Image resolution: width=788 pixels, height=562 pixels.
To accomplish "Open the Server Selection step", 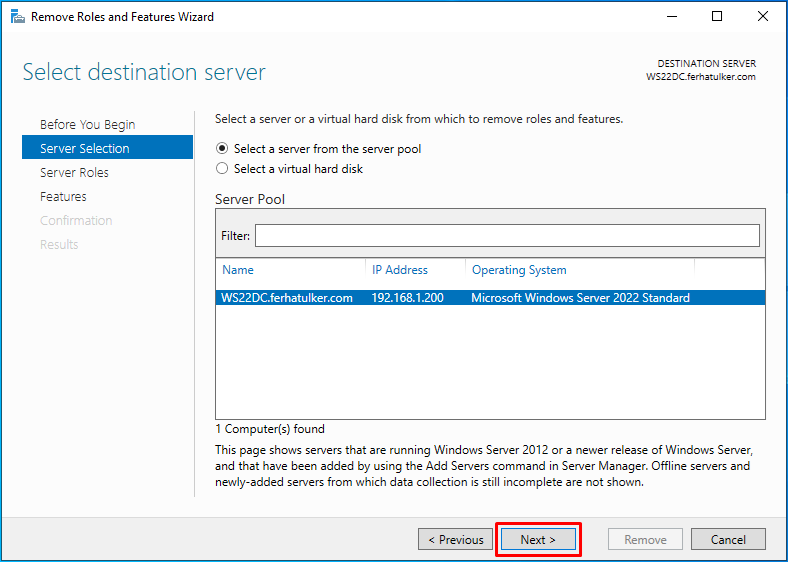I will pos(108,147).
